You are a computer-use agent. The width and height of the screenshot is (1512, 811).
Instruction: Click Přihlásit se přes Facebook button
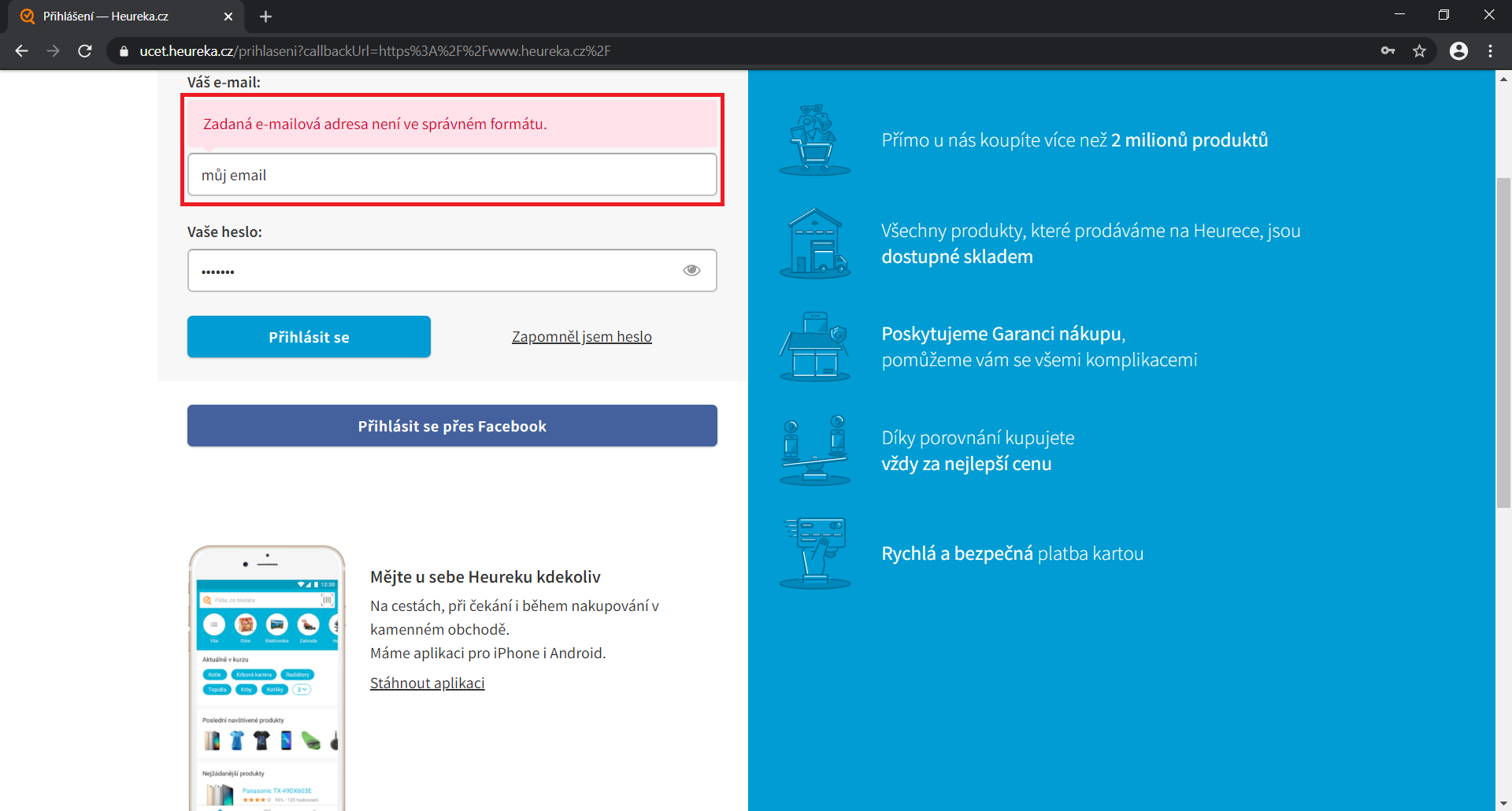click(452, 426)
